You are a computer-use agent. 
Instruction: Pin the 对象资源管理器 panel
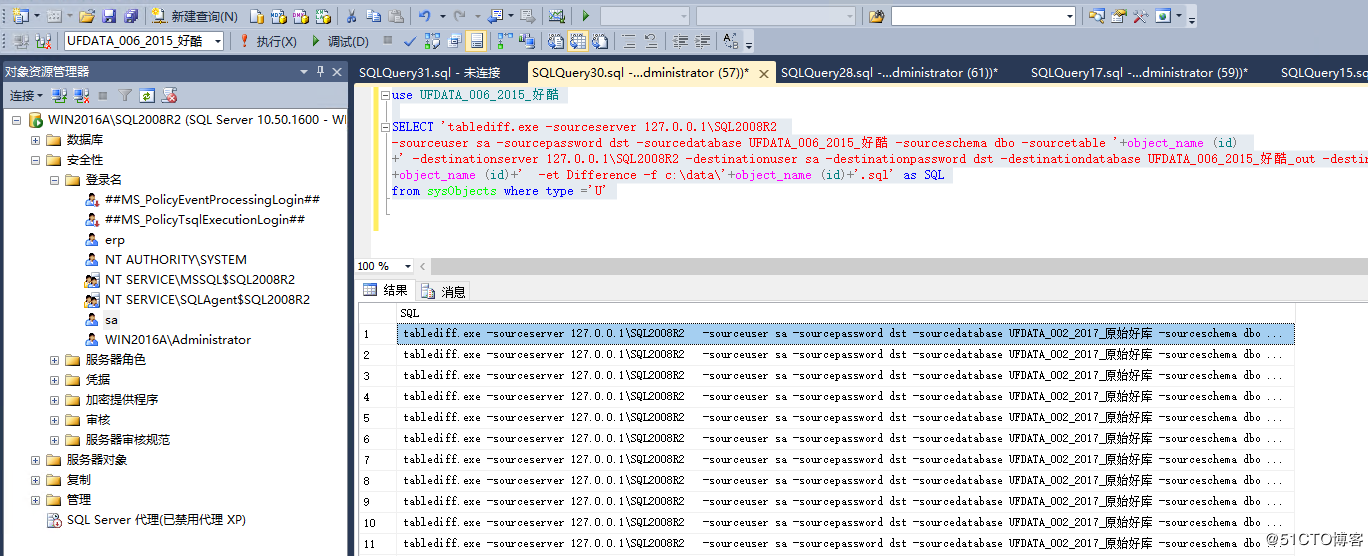click(x=321, y=71)
